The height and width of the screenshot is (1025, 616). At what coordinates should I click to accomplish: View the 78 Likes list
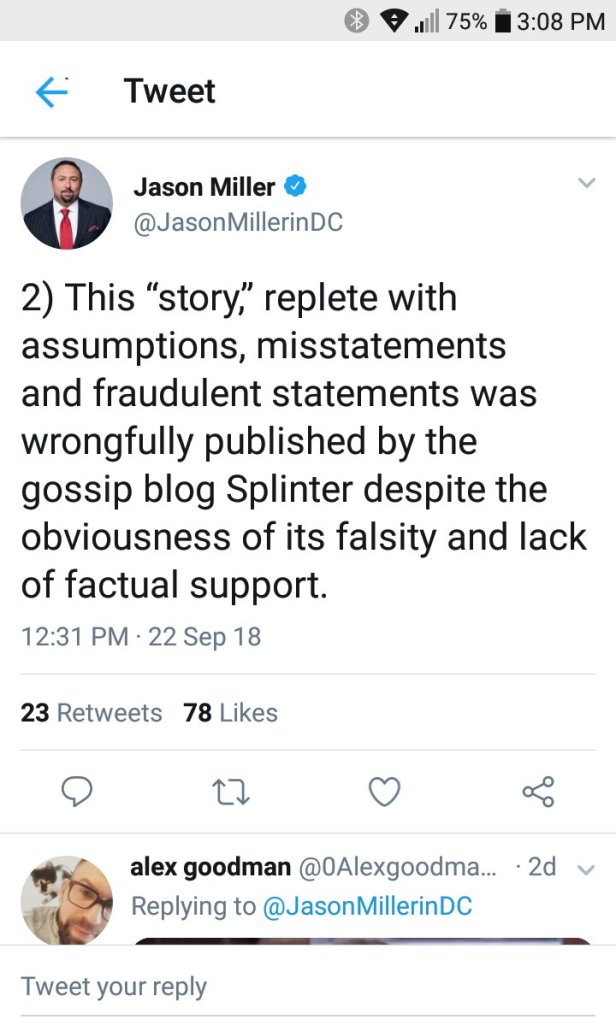[x=231, y=712]
